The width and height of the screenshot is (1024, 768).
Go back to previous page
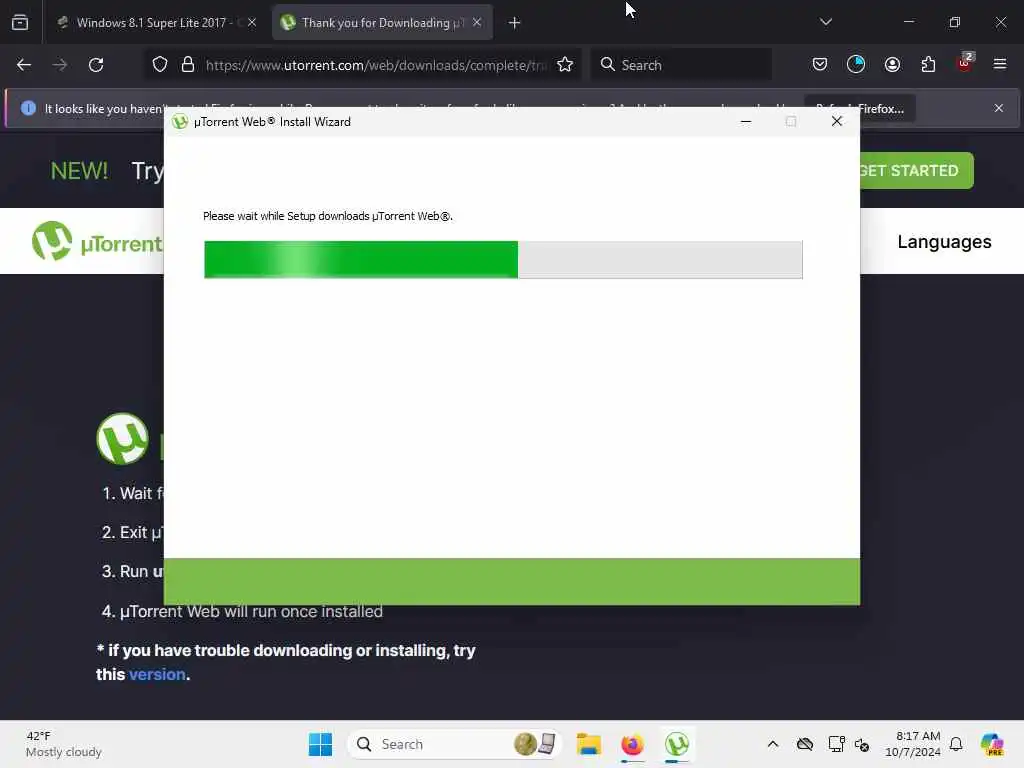(24, 65)
